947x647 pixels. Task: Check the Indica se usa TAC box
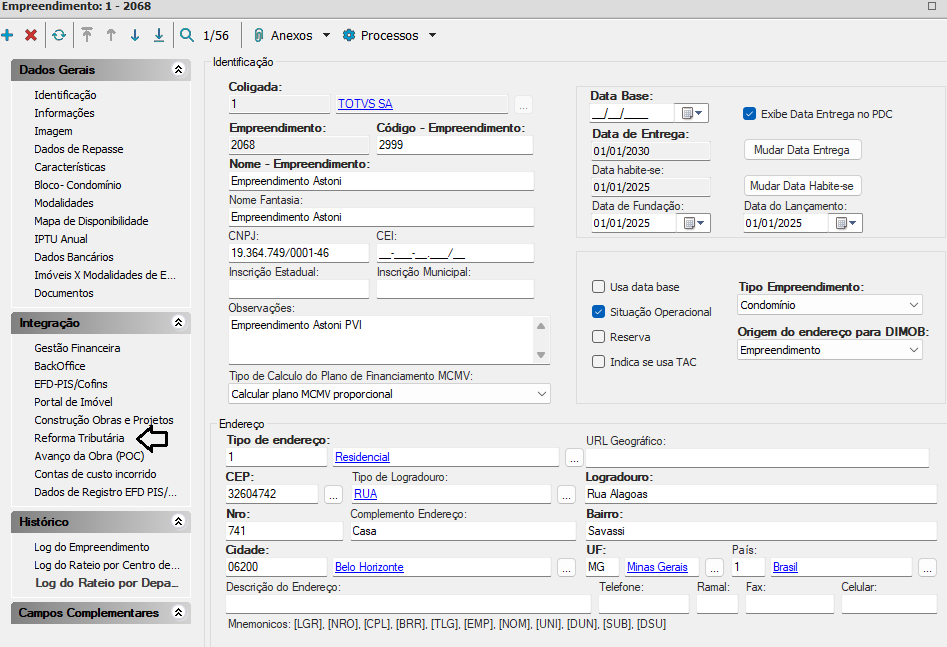(x=599, y=362)
